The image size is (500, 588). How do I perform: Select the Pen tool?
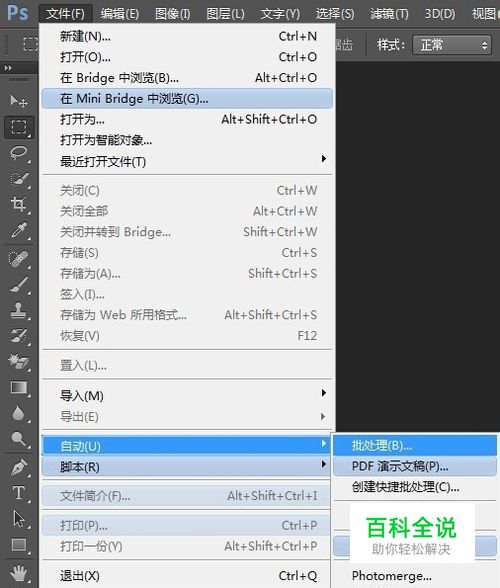pos(19,467)
